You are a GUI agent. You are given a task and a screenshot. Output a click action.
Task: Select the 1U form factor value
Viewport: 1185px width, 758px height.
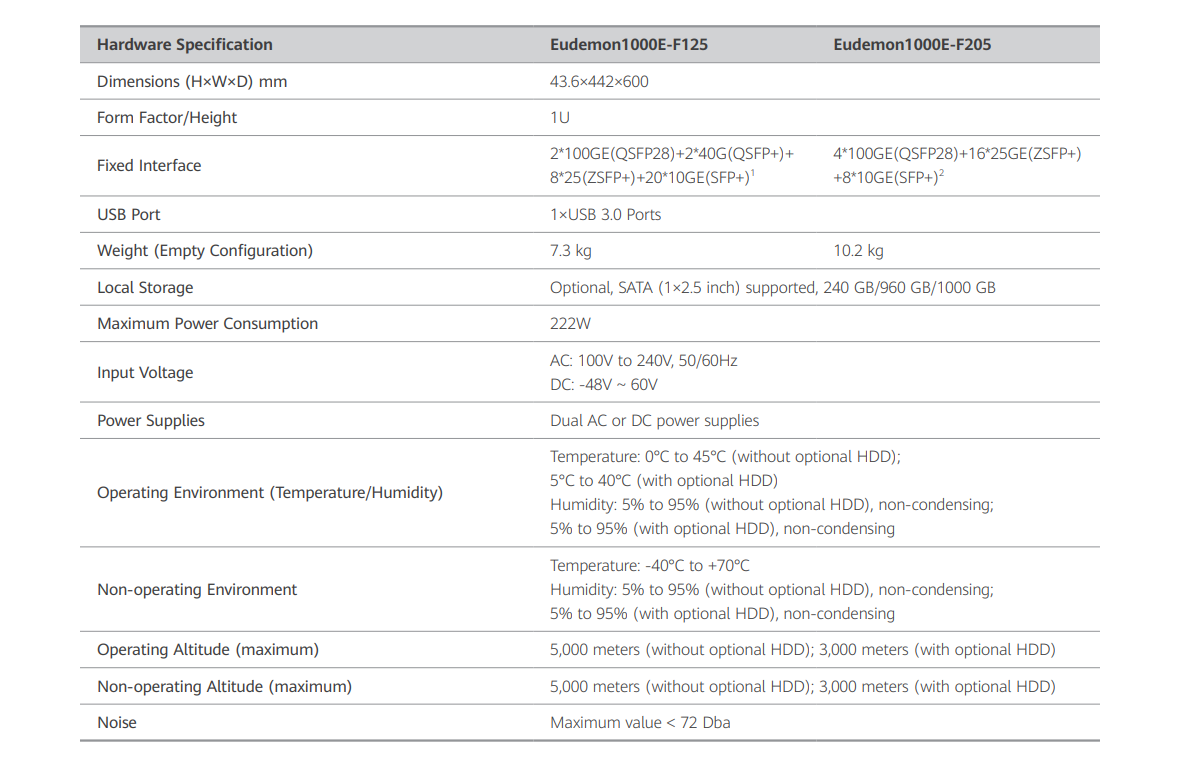pos(560,118)
